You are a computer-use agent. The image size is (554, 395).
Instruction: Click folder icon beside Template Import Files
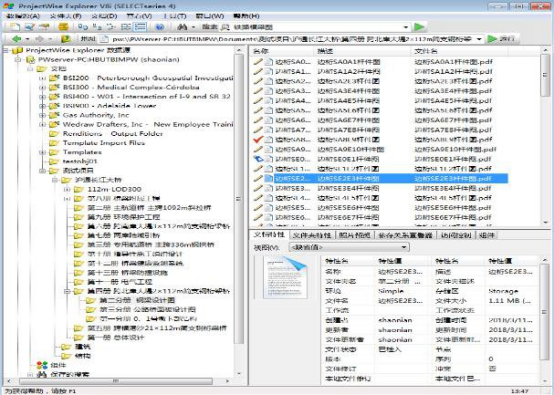(x=54, y=143)
